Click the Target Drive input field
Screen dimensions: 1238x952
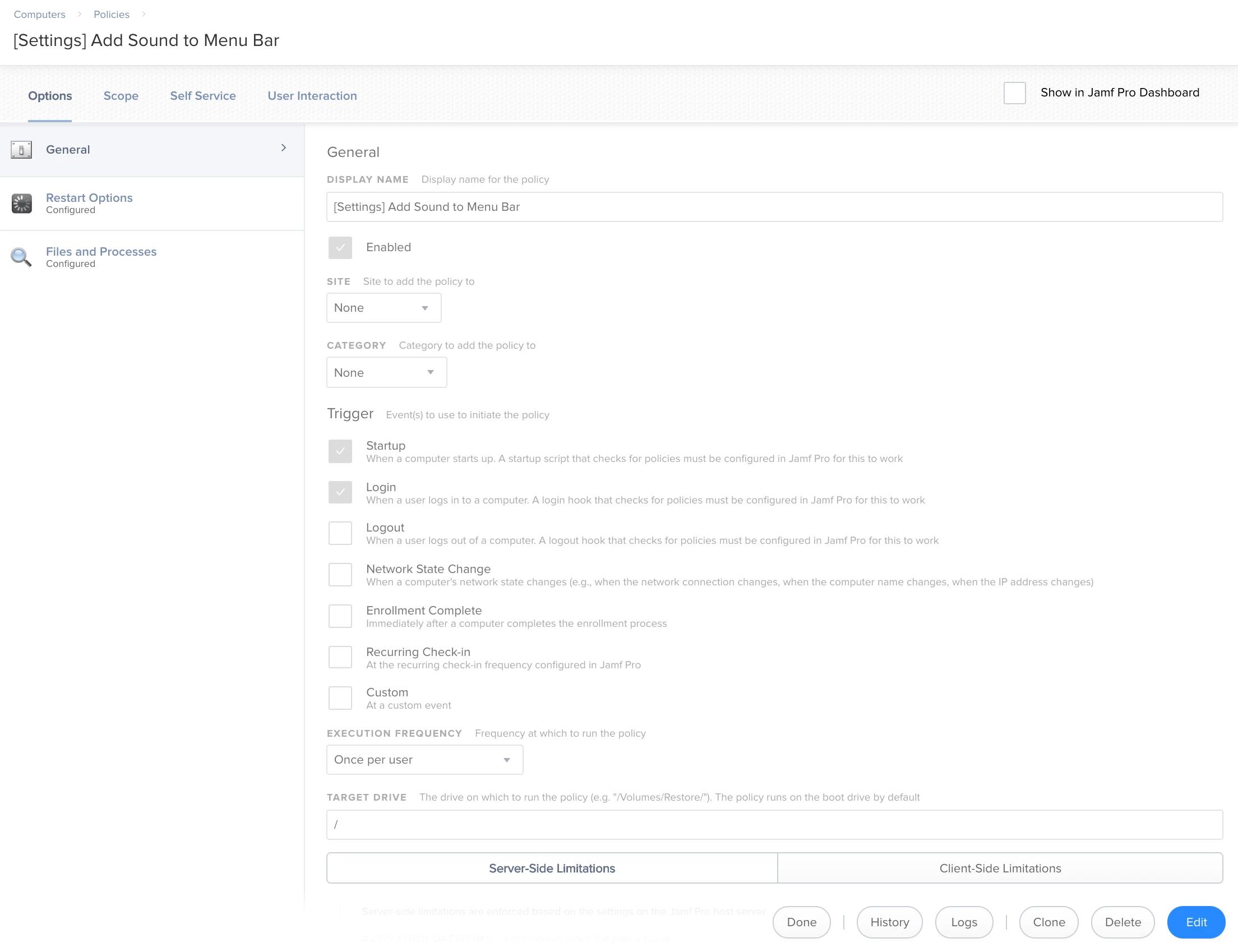774,825
